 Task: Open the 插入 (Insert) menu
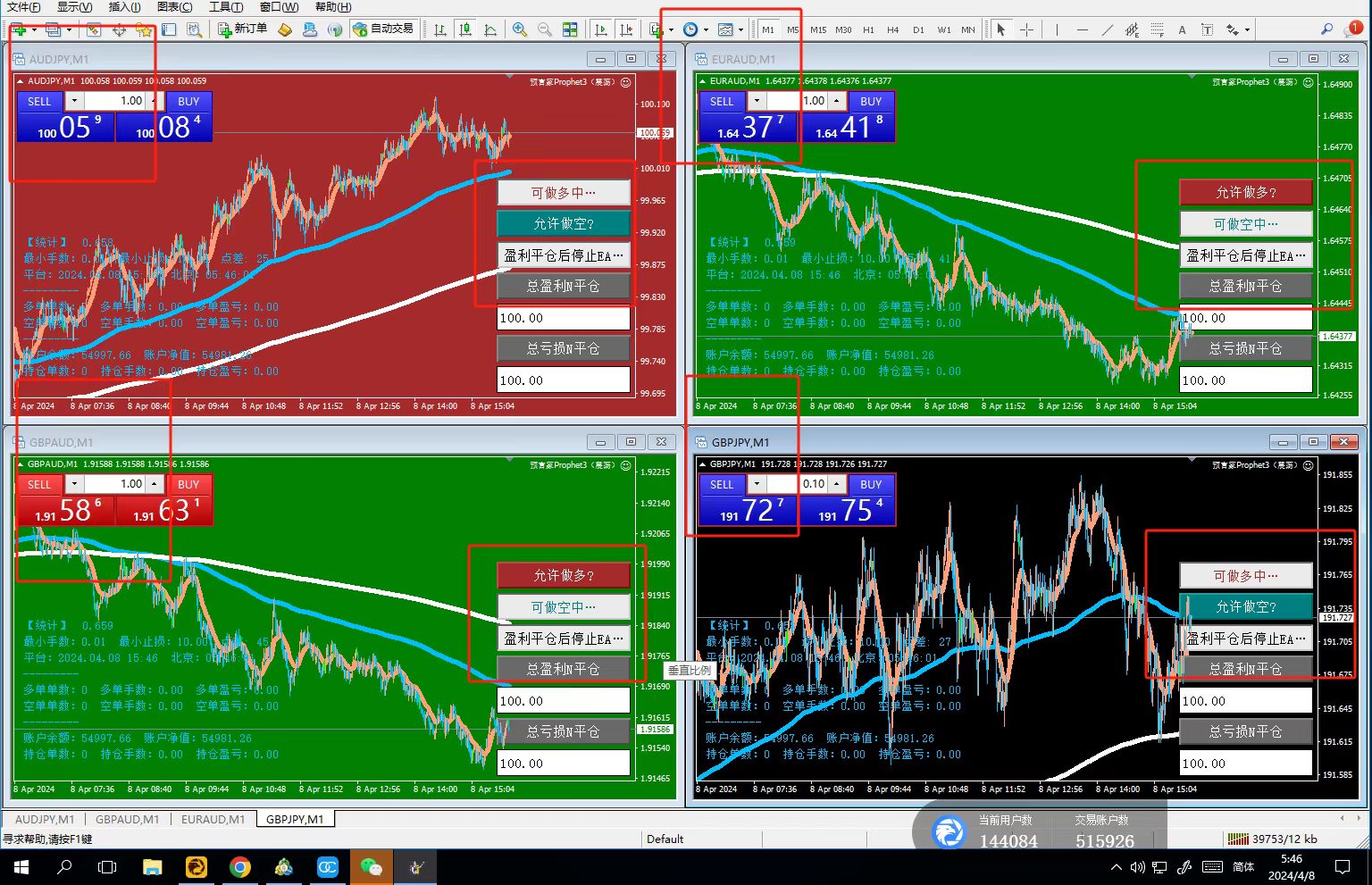point(124,7)
